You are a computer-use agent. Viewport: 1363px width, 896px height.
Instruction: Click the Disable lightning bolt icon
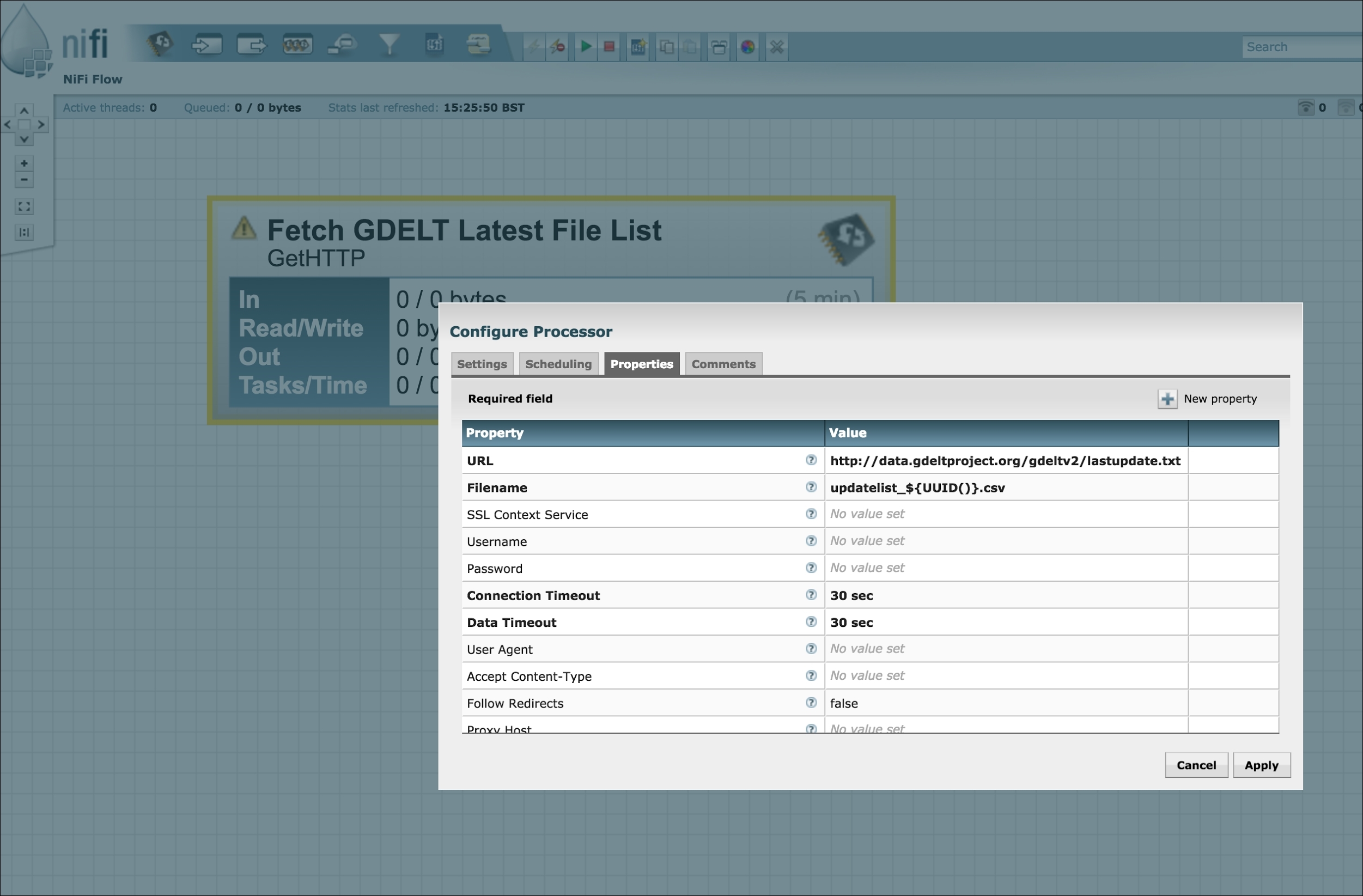[557, 46]
